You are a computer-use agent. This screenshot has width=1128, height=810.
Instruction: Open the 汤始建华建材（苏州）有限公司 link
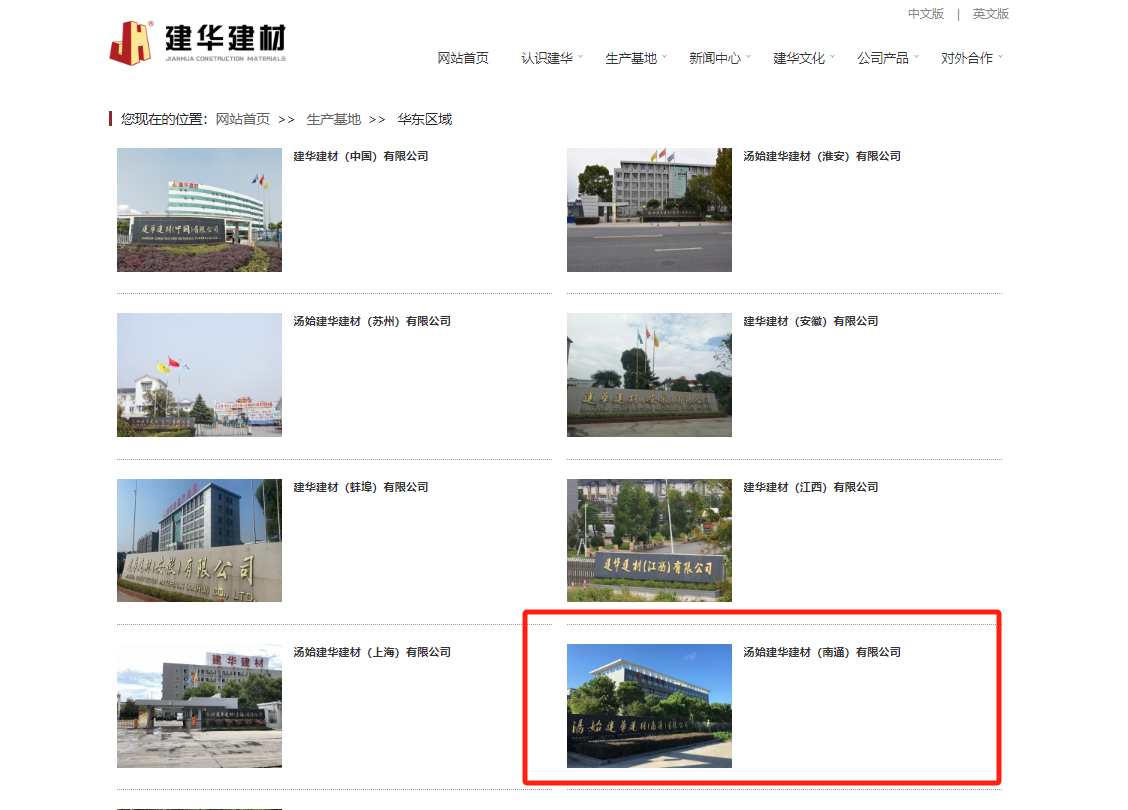[372, 321]
